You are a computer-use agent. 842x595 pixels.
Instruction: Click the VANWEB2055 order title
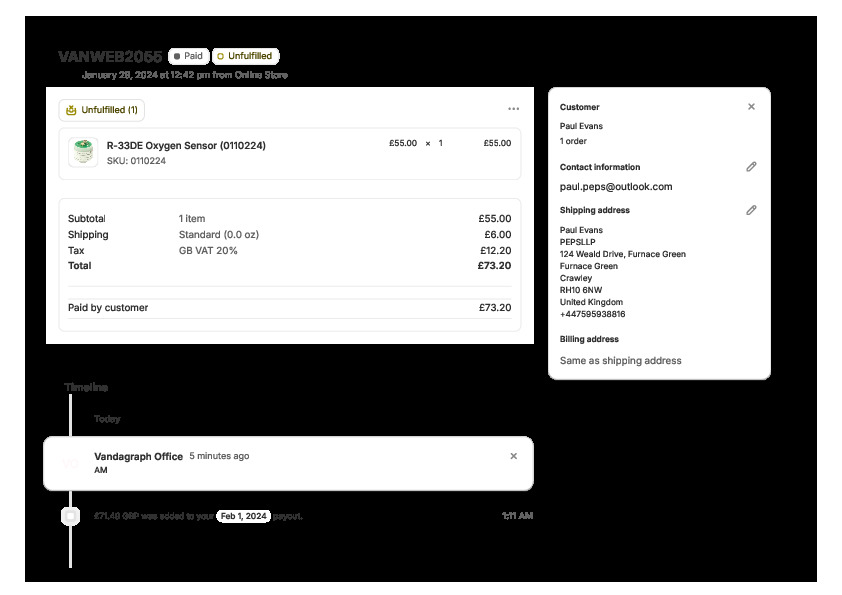tap(110, 57)
